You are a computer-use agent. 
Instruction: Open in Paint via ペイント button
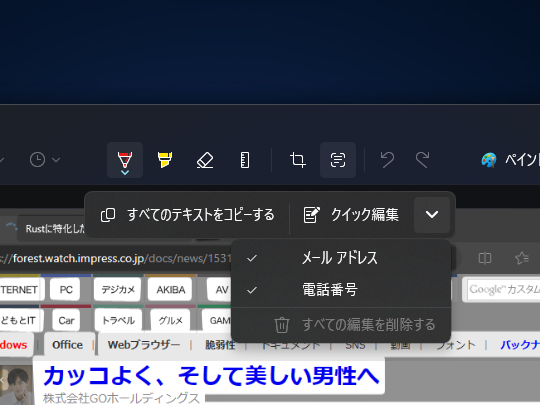(511, 160)
